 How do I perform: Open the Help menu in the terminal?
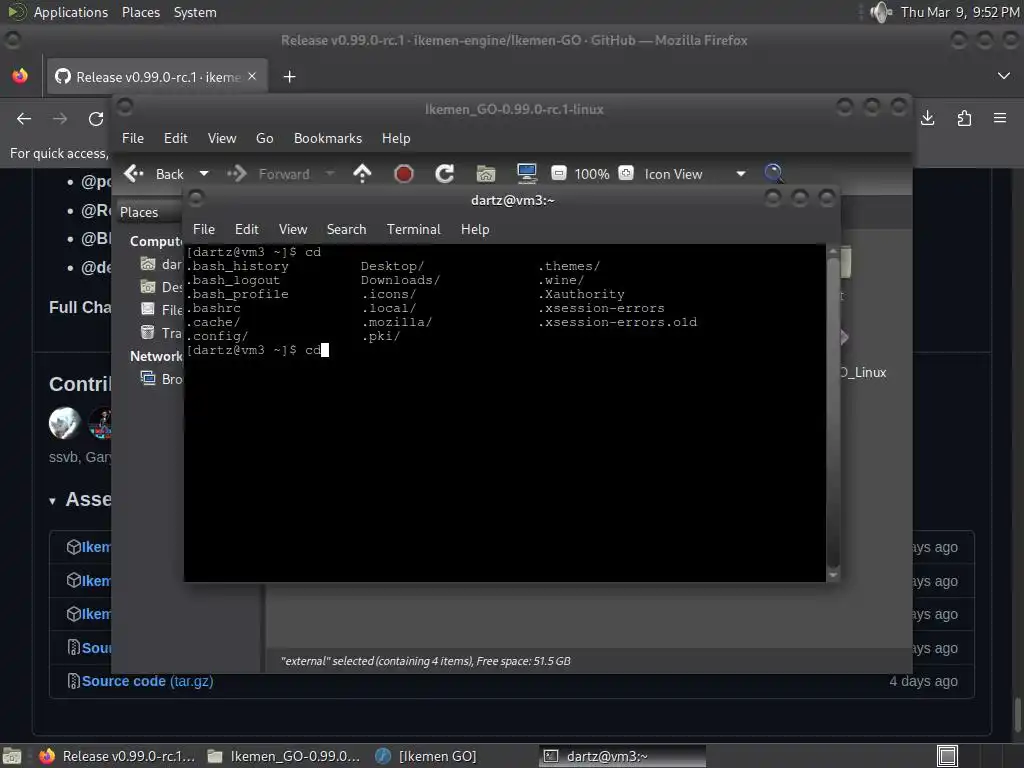475,229
